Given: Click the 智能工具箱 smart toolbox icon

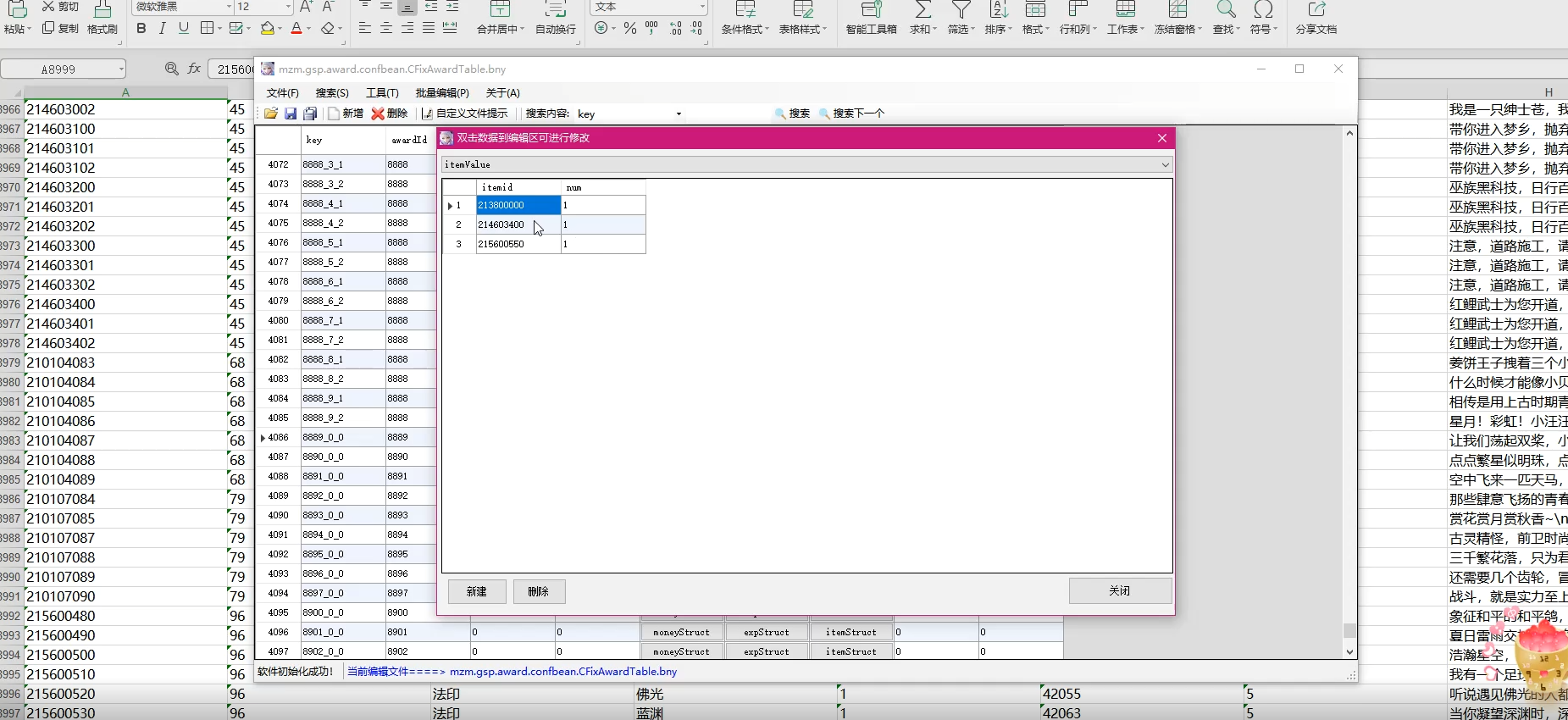Looking at the screenshot, I should point(871,17).
